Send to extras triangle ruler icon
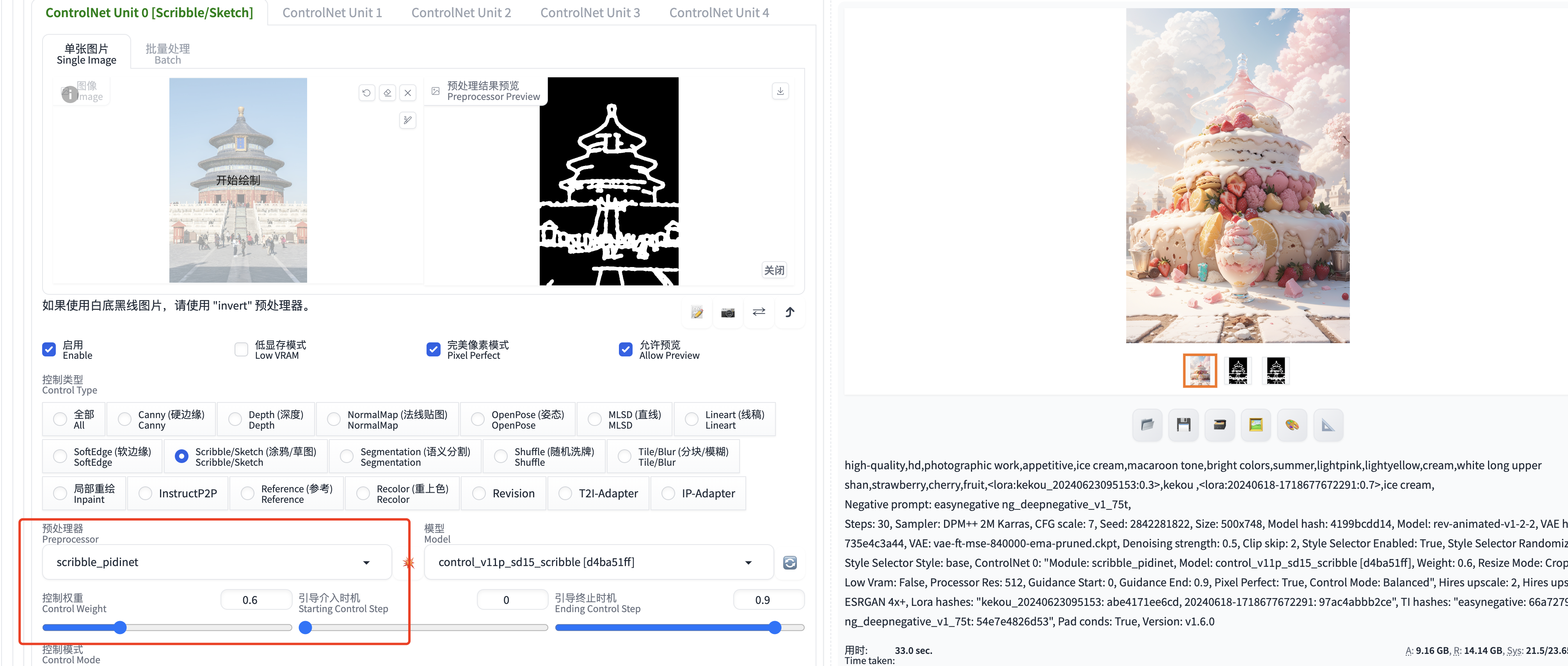 pyautogui.click(x=1328, y=425)
